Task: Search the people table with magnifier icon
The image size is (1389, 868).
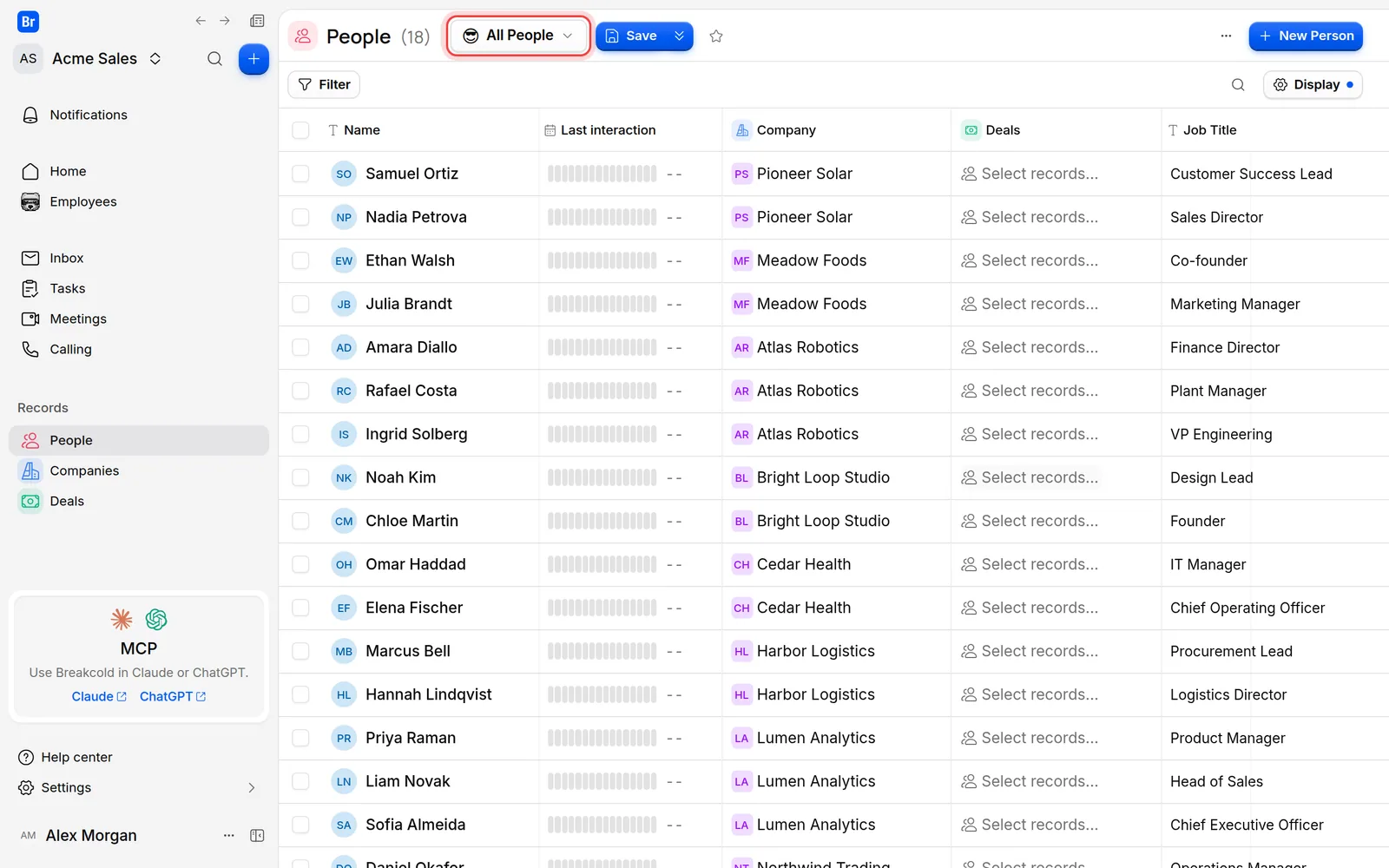Action: tap(1238, 84)
